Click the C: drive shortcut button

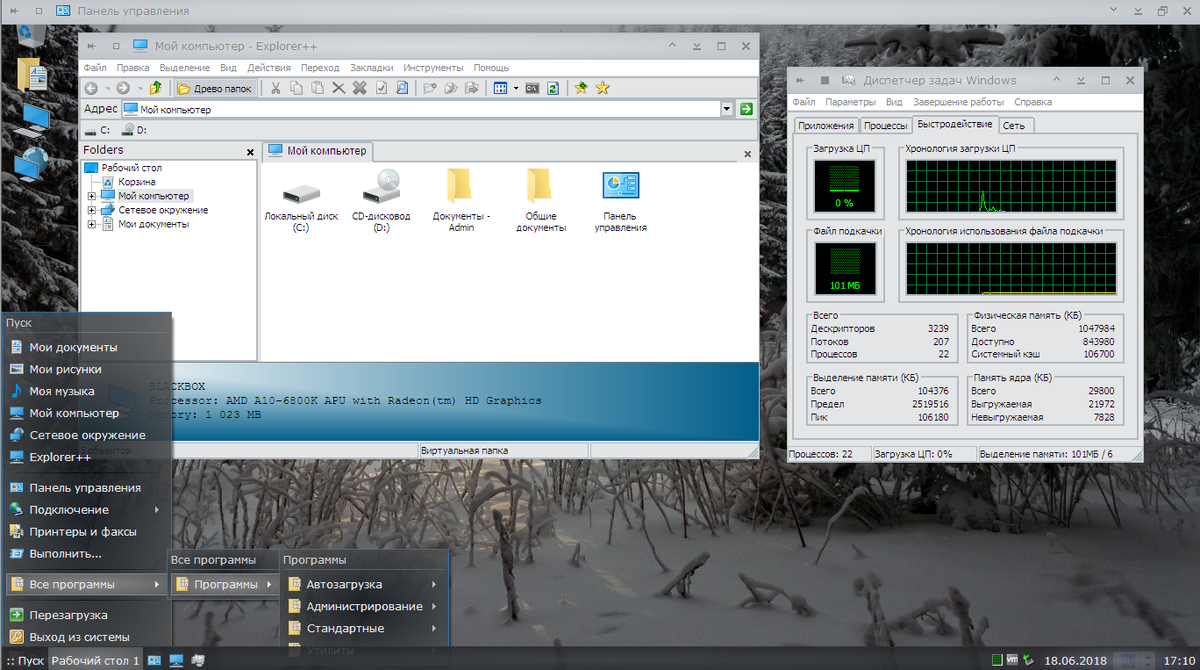pyautogui.click(x=98, y=130)
